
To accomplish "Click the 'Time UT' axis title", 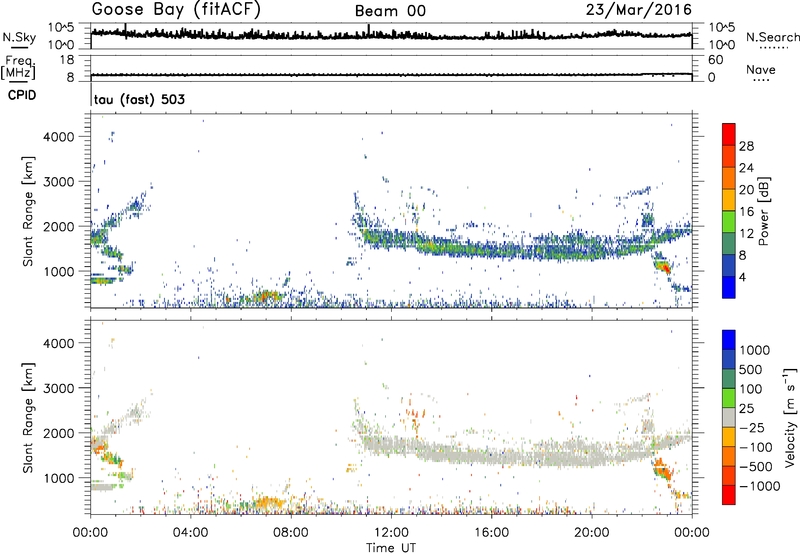I will tap(391, 548).
